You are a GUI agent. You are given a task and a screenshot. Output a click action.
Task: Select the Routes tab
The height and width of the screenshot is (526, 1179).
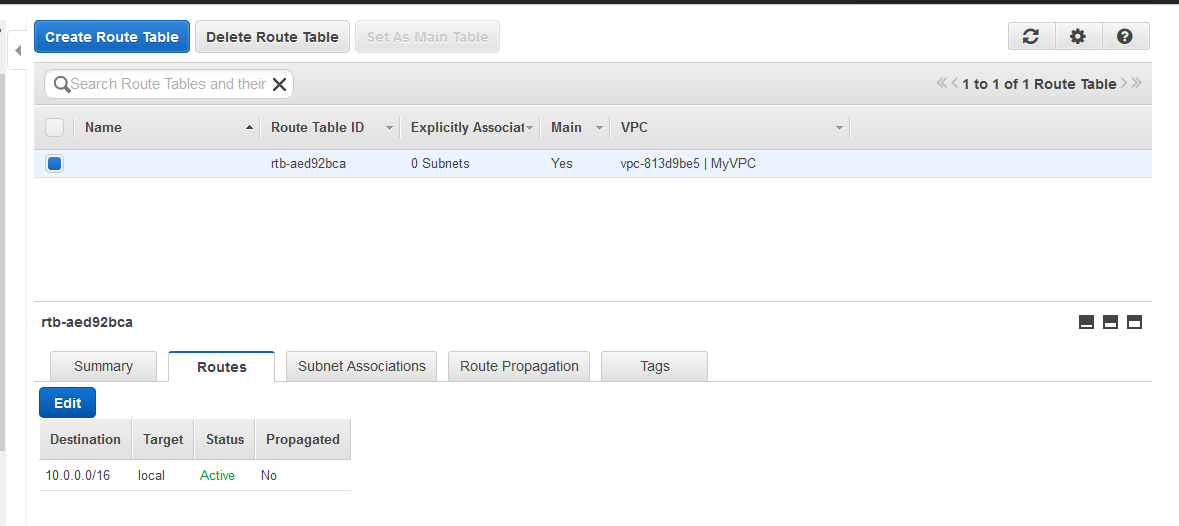[x=222, y=367]
